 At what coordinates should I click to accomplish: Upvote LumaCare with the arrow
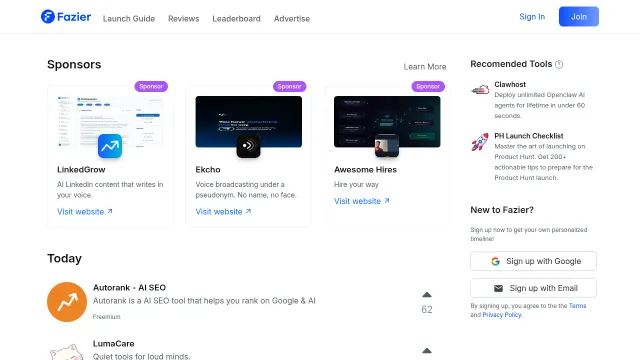coord(427,351)
